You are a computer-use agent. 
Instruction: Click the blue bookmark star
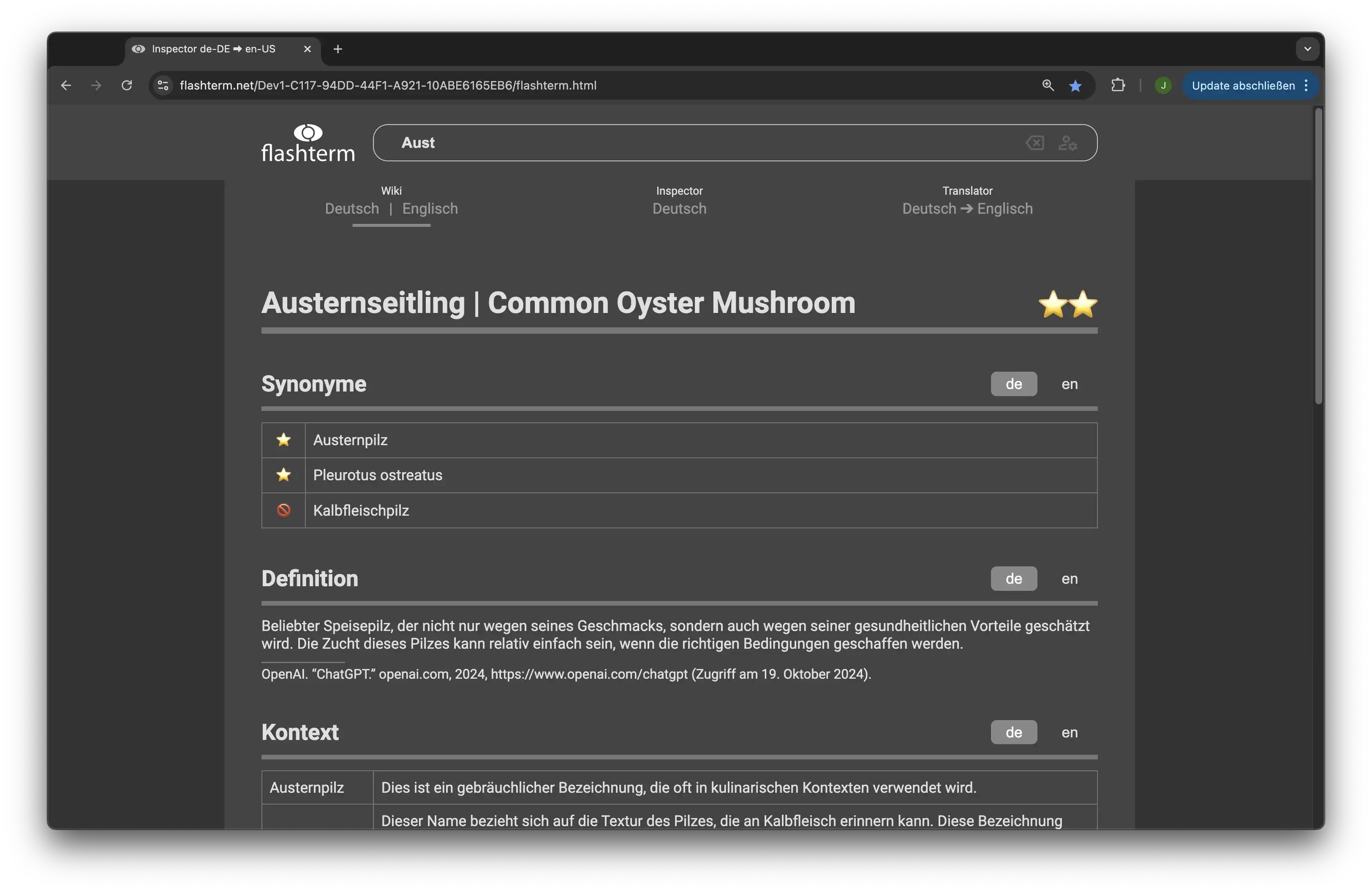[1075, 86]
